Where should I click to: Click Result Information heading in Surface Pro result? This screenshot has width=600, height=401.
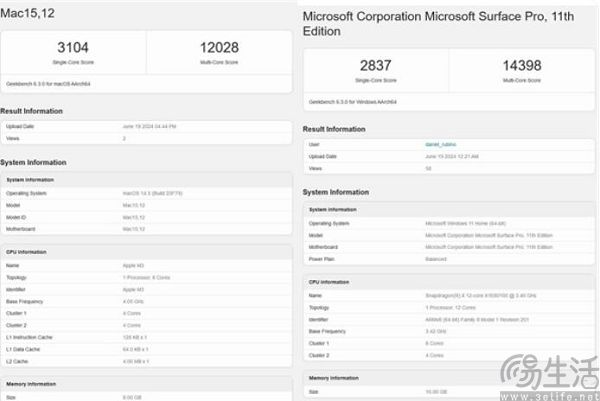[334, 129]
